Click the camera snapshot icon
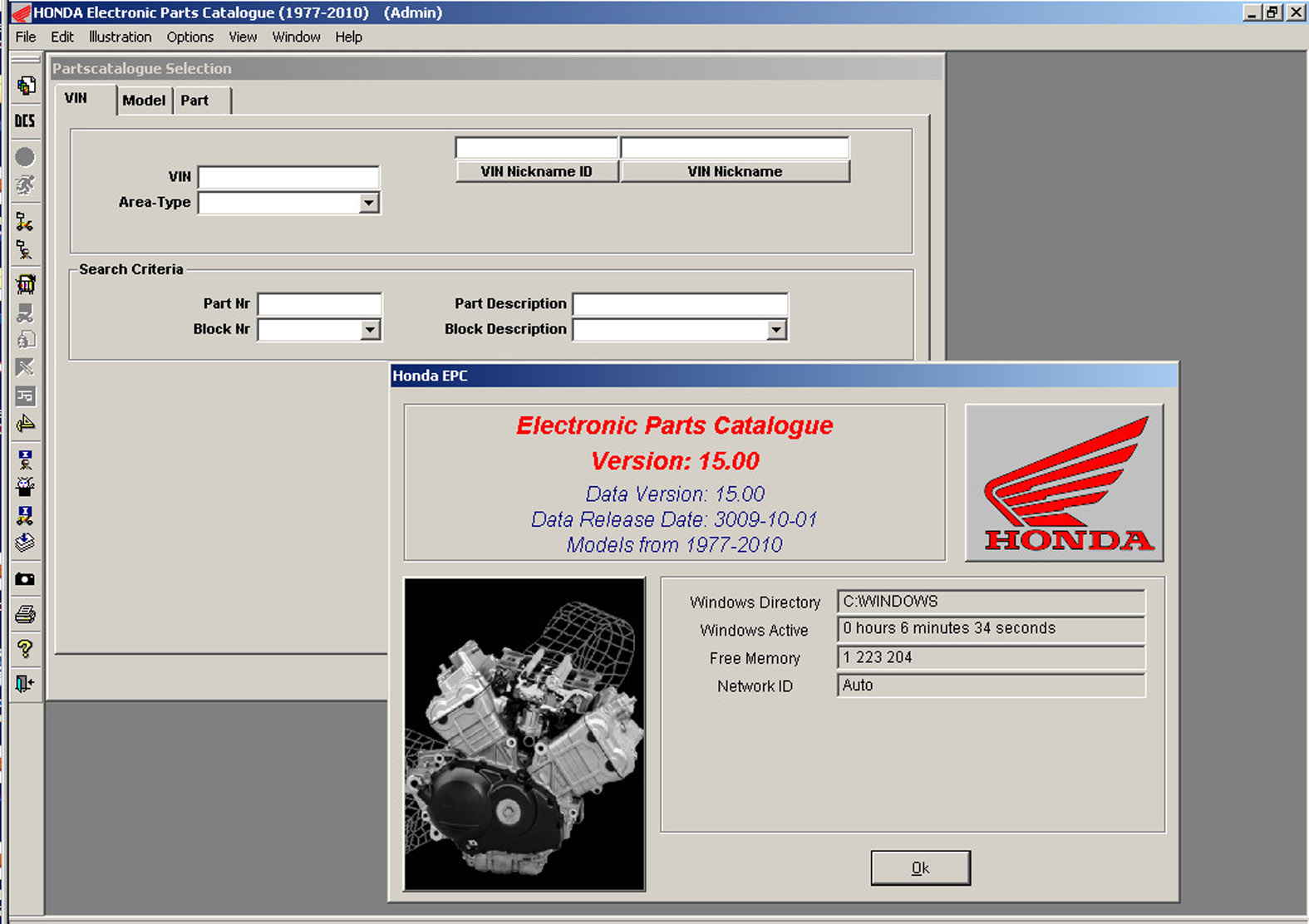Screen dimensions: 1309x924 pos(25,579)
